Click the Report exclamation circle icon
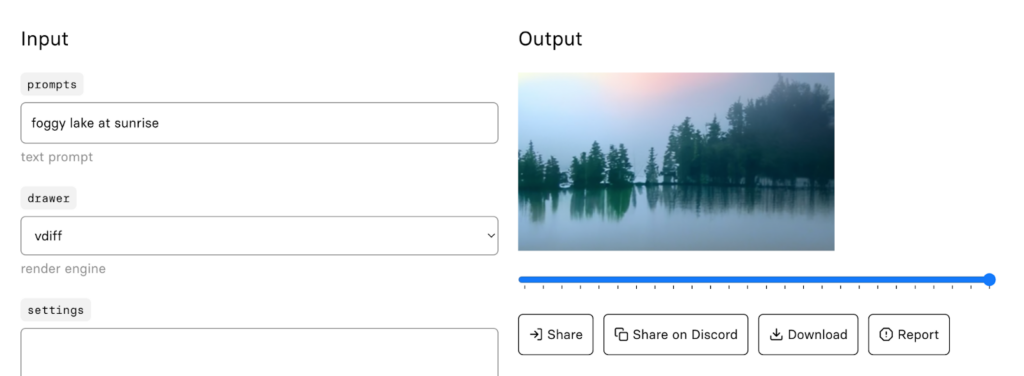The width and height of the screenshot is (1024, 376). [x=886, y=334]
